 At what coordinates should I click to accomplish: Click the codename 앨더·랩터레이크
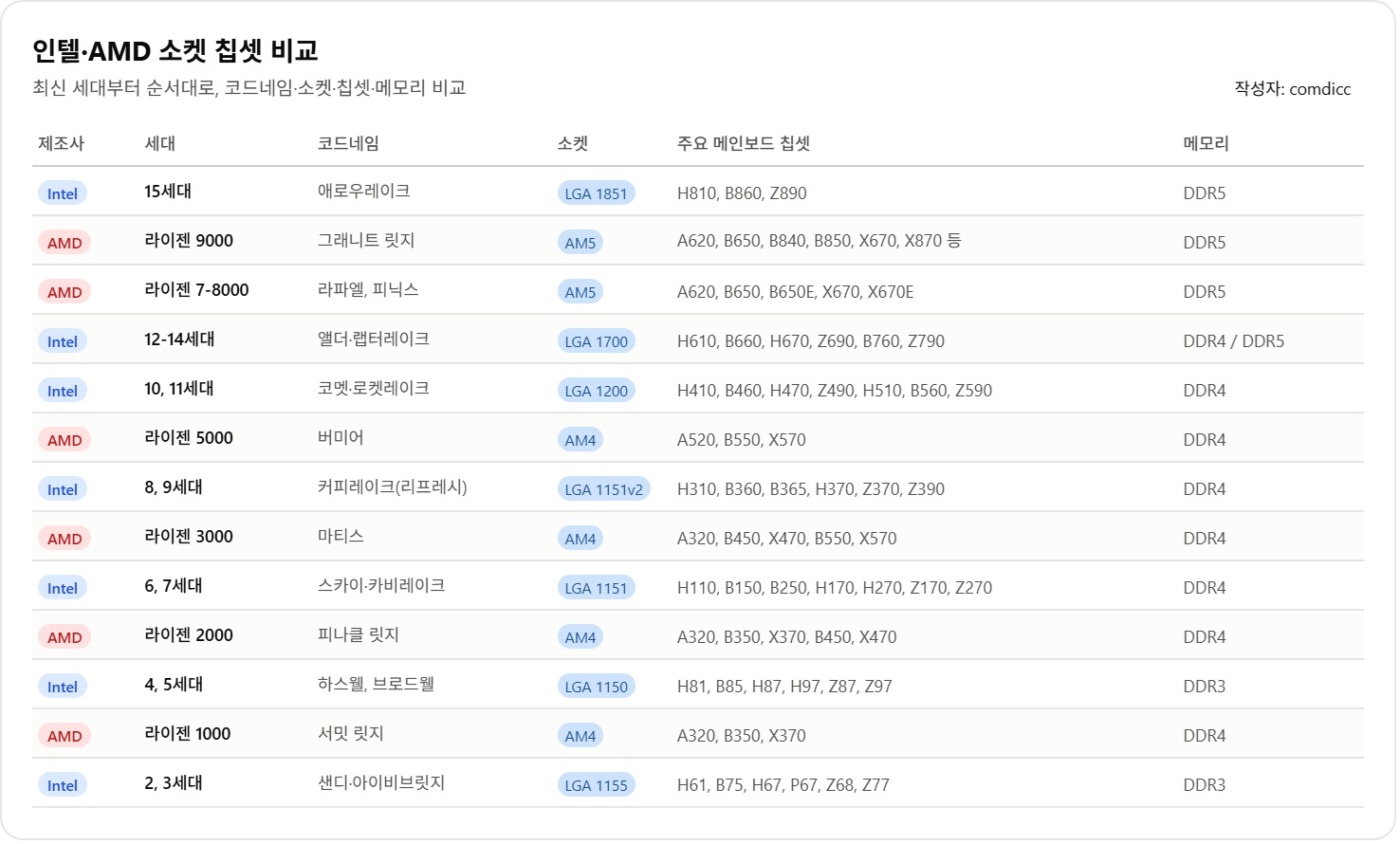coord(374,339)
